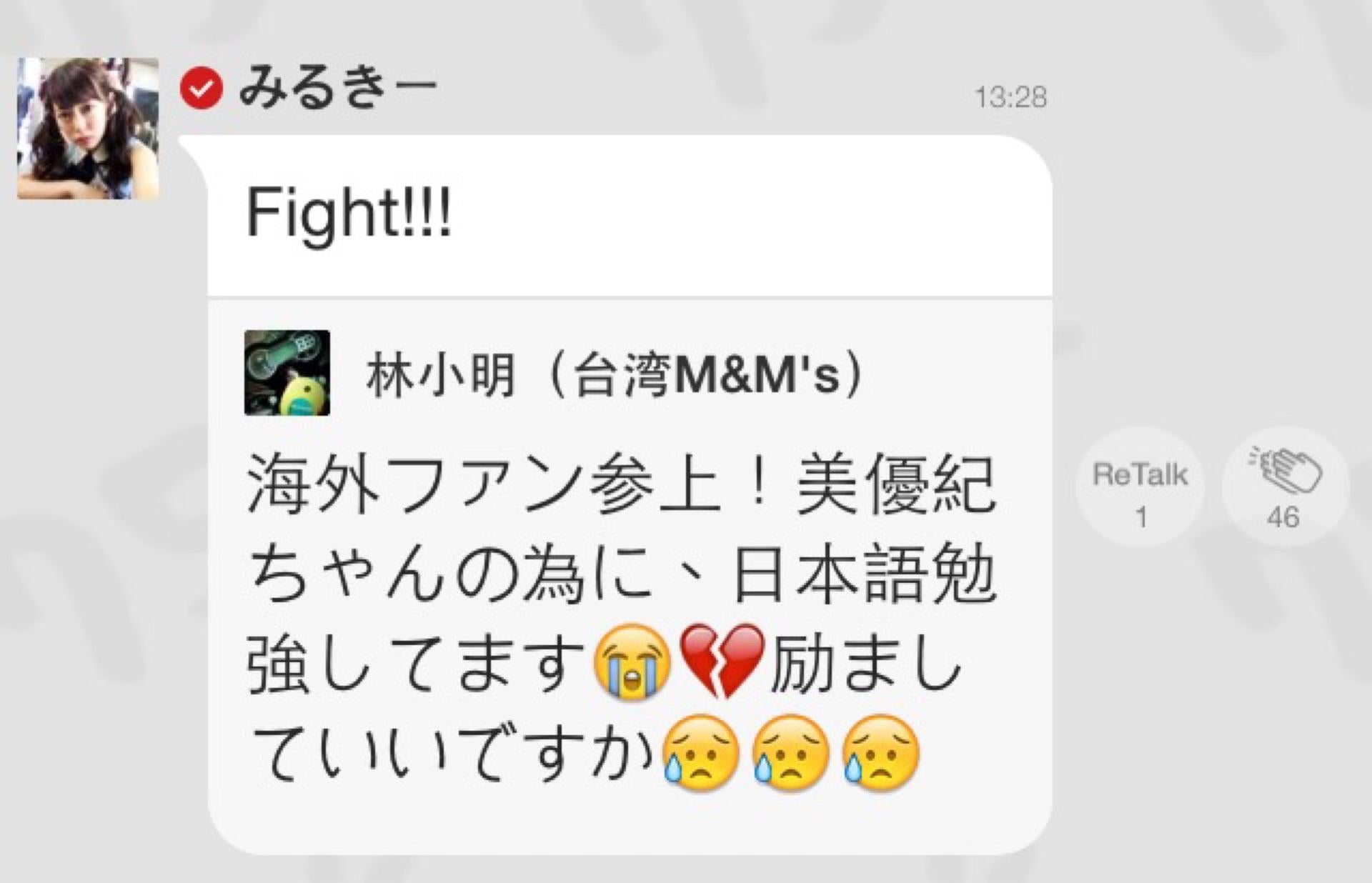1372x883 pixels.
Task: Click the loudly crying face emoji
Action: (x=632, y=662)
